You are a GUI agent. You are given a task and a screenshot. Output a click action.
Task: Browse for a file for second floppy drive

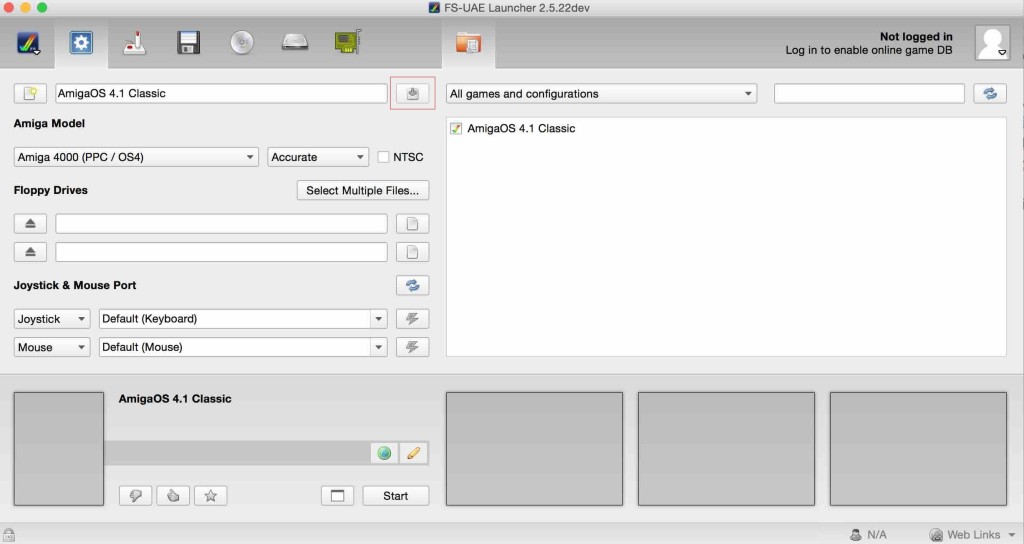(x=413, y=252)
